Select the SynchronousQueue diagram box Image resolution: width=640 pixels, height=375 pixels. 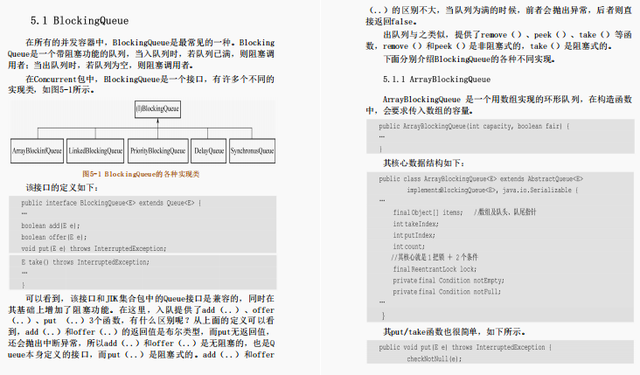point(252,151)
